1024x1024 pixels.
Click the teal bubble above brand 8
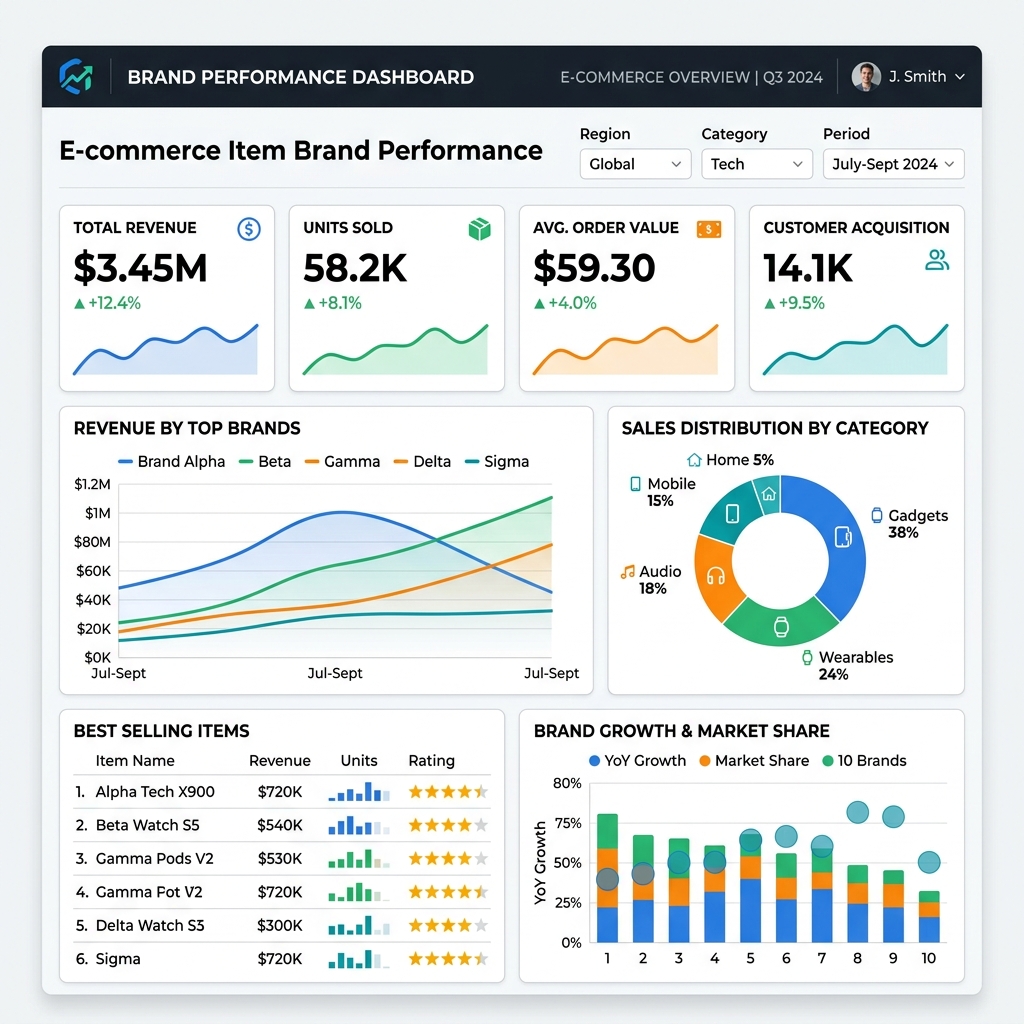(857, 812)
